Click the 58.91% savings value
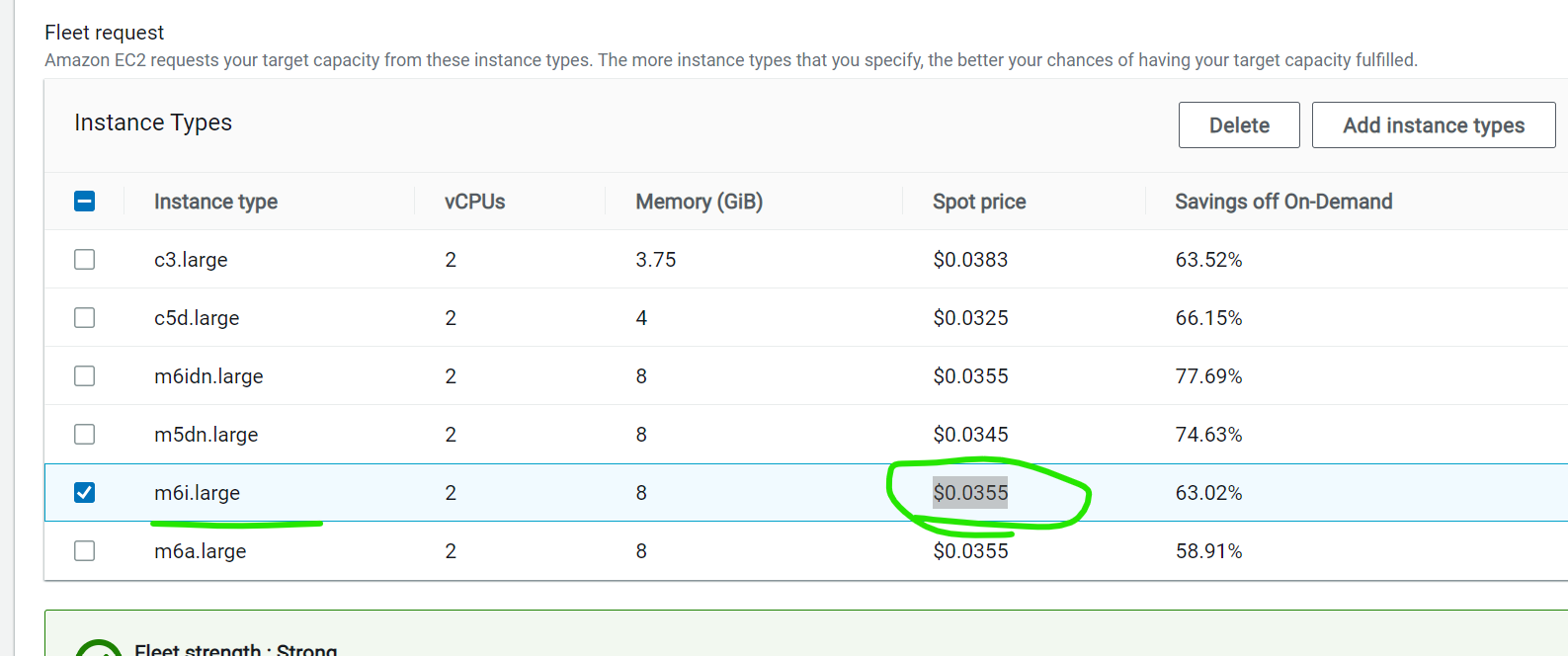 (1208, 551)
